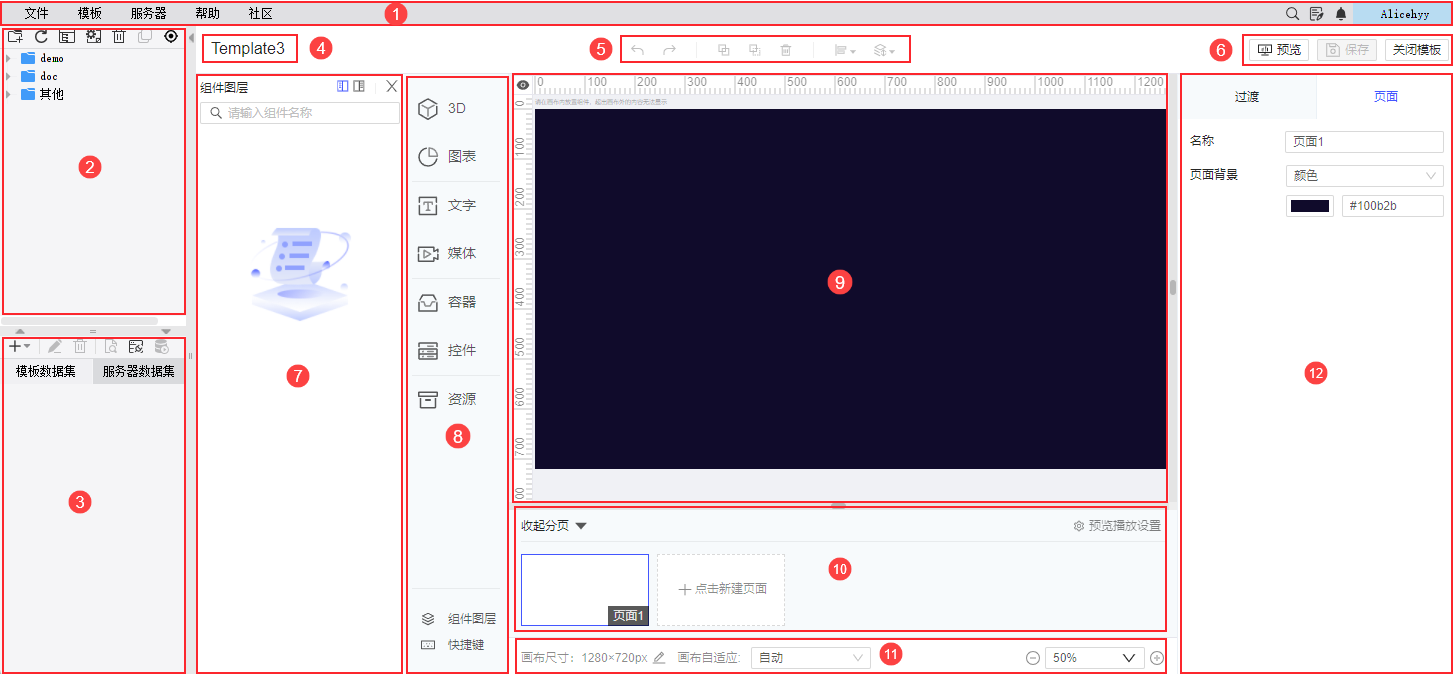Click the 保存 save button
Image resolution: width=1453 pixels, height=674 pixels.
[x=1347, y=50]
